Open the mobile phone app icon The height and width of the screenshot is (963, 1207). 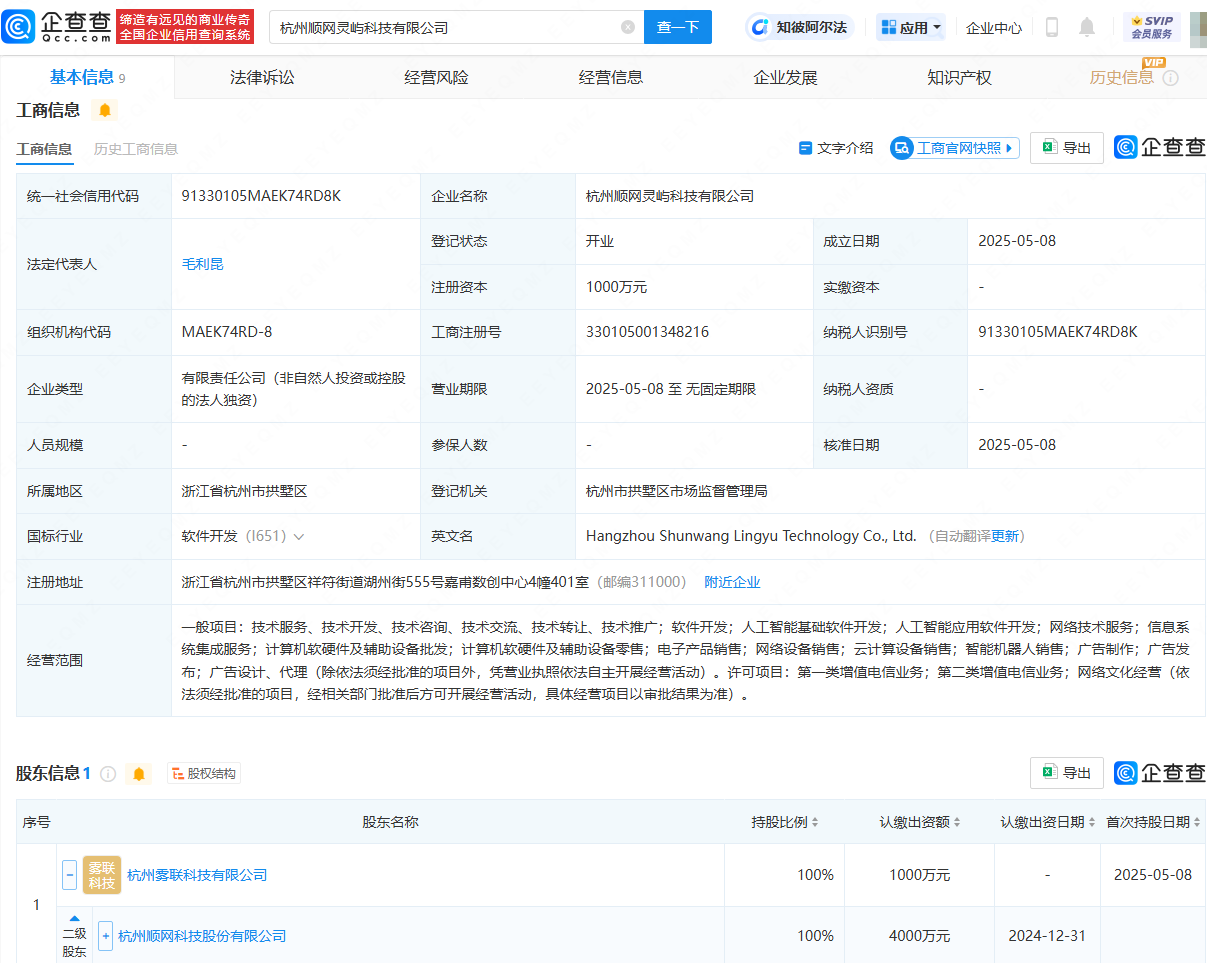click(x=1052, y=27)
